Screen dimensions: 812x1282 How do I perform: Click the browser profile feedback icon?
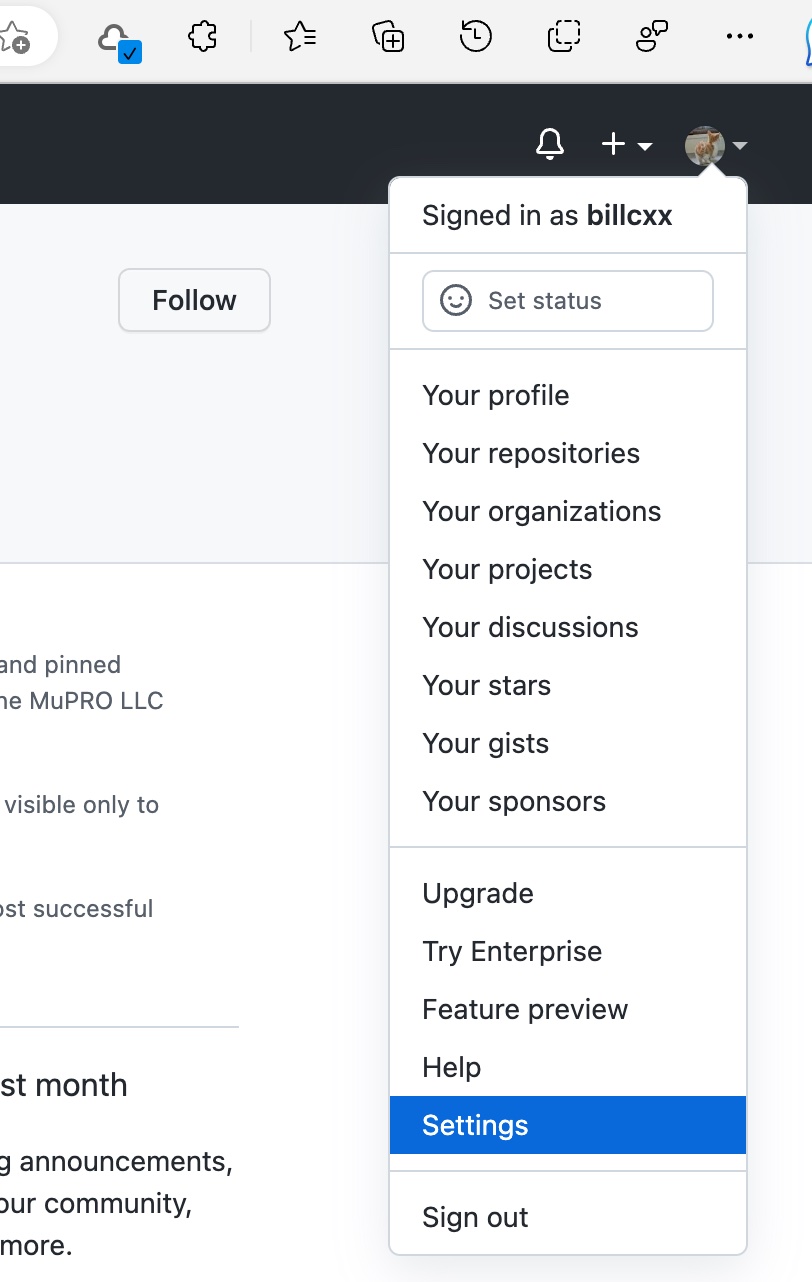tap(652, 38)
